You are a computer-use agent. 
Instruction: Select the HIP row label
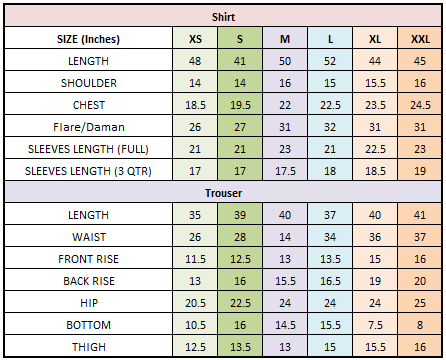click(x=89, y=303)
